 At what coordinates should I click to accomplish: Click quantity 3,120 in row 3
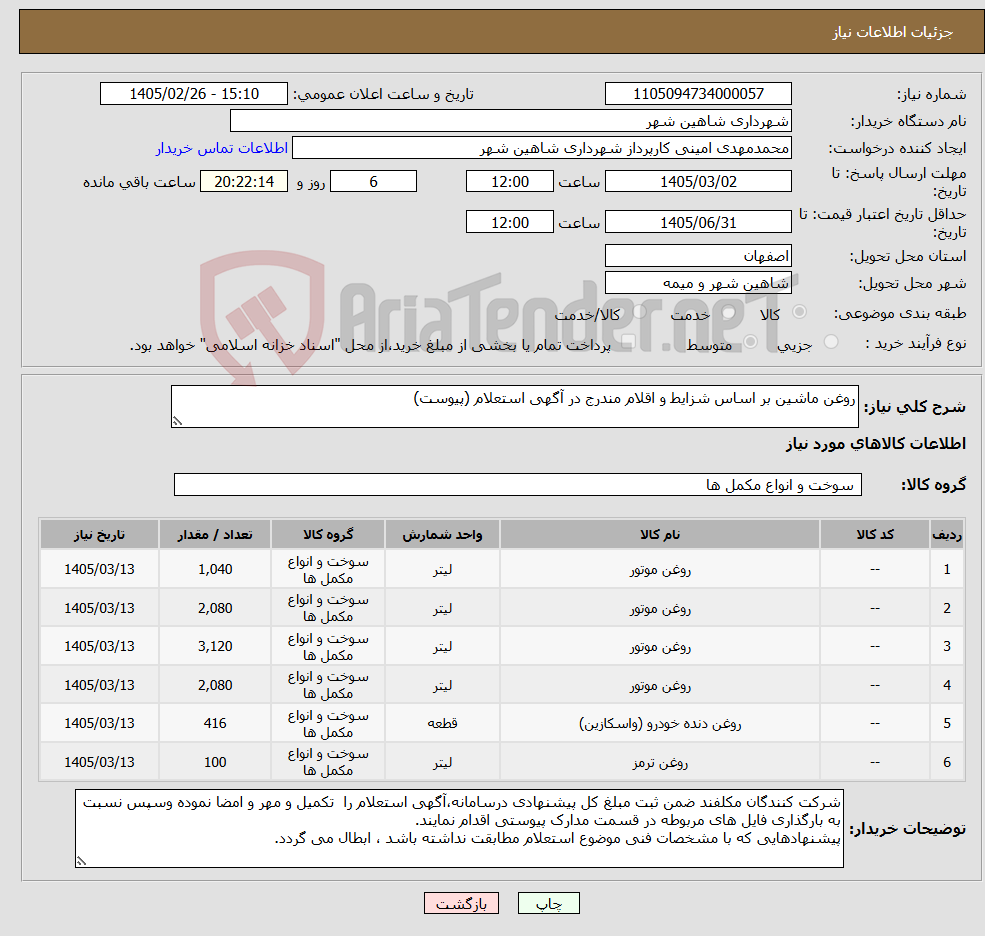[215, 646]
